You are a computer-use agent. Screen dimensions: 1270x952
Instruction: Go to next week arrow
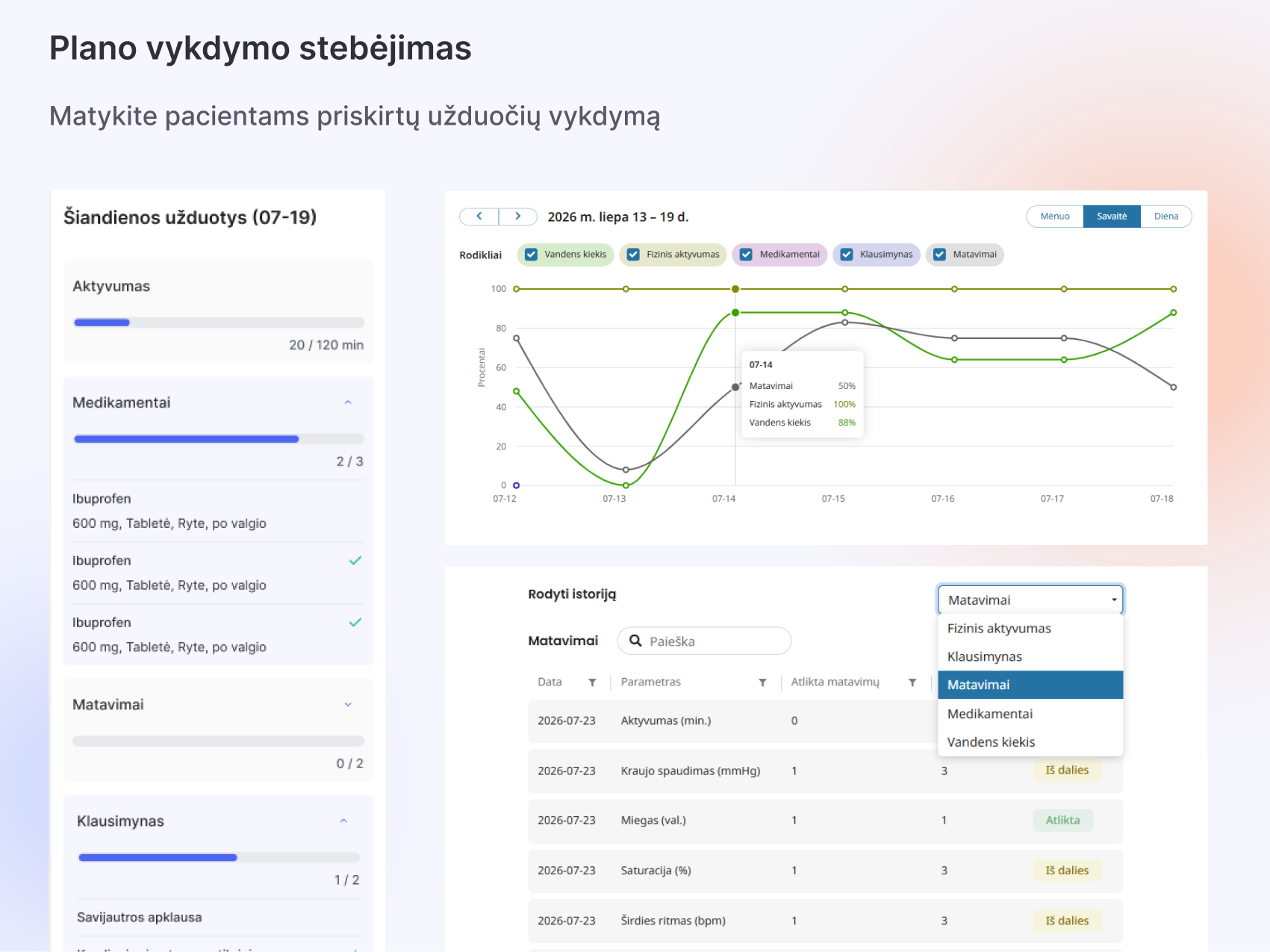point(518,217)
